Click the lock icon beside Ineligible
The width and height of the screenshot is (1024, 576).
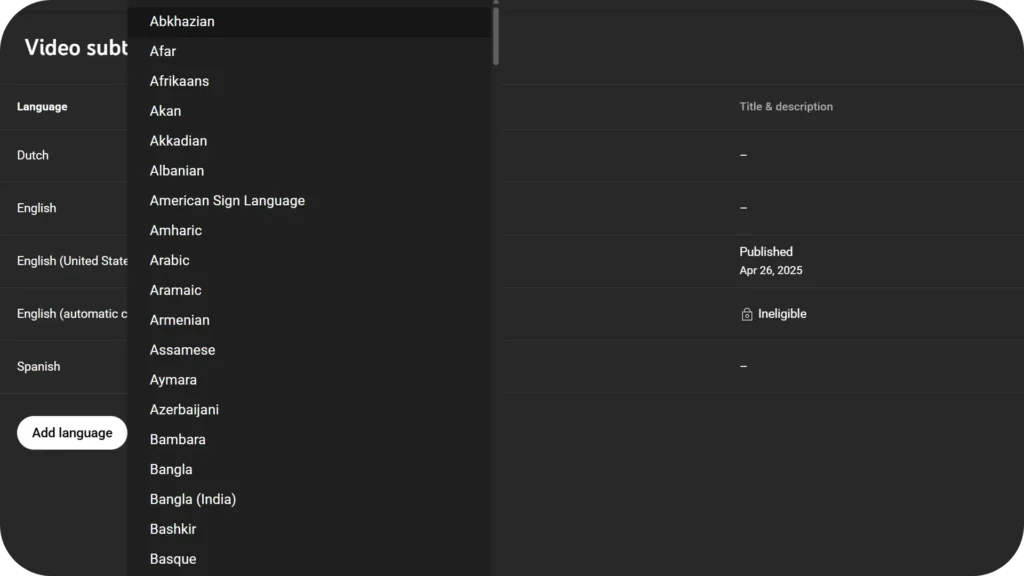click(747, 313)
